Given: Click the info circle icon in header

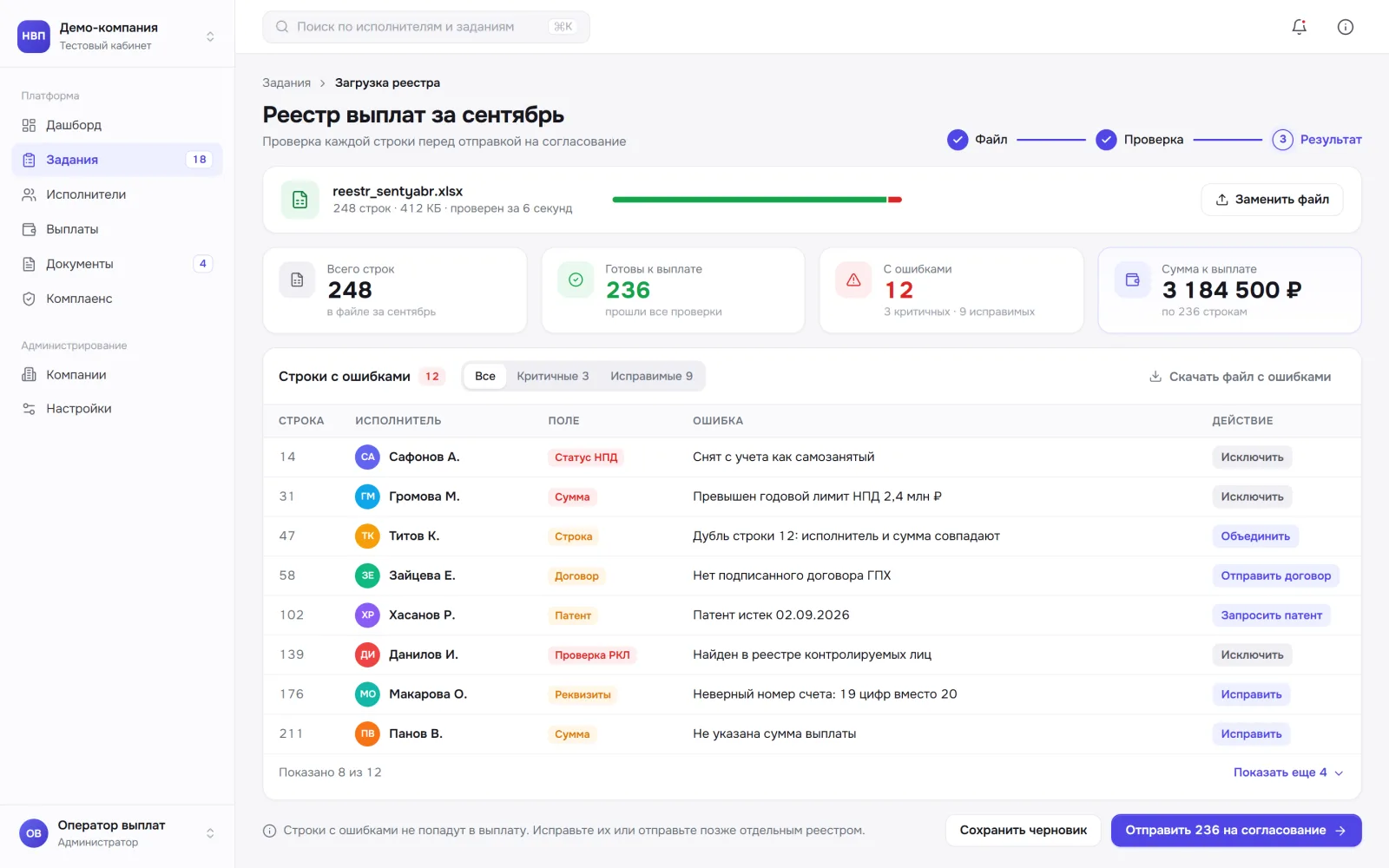Looking at the screenshot, I should pos(1345,27).
